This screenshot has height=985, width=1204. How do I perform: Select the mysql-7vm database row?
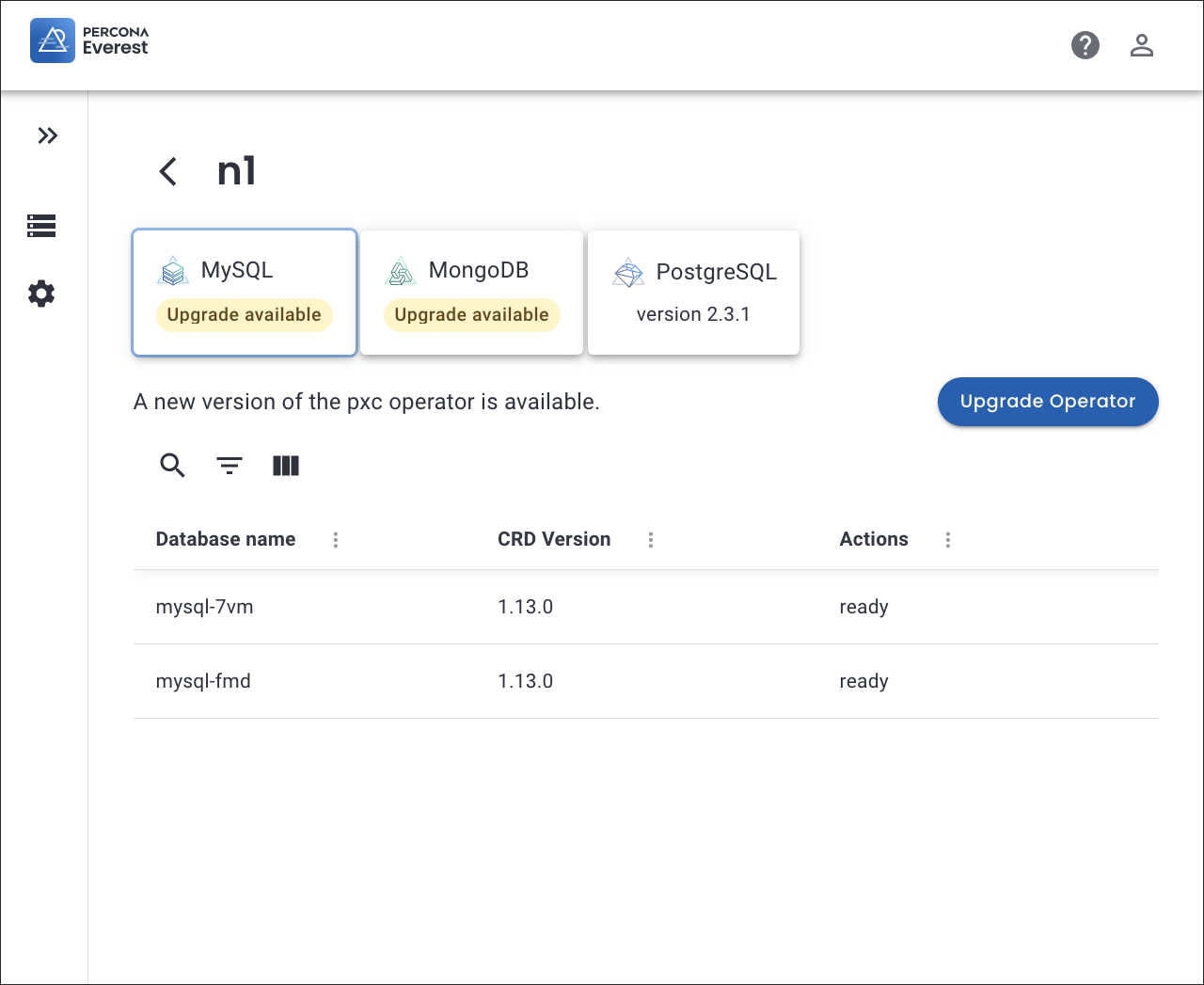click(x=205, y=607)
